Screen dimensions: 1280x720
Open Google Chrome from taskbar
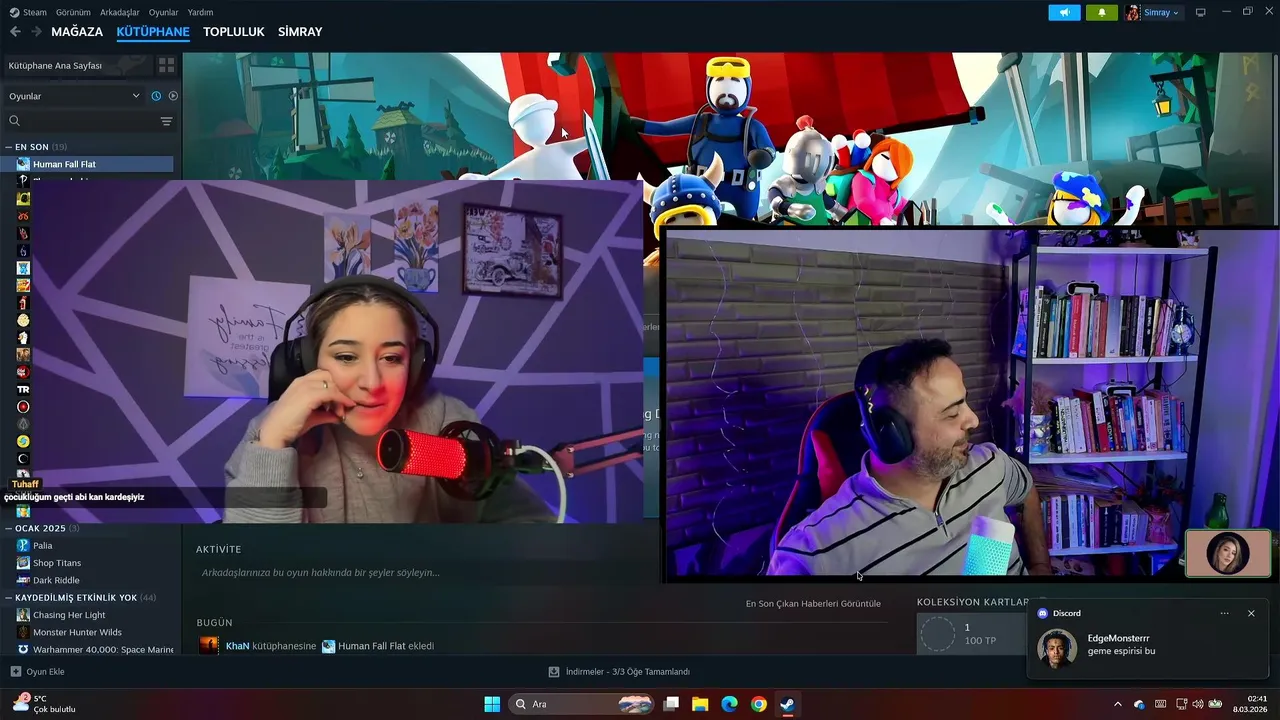[759, 704]
